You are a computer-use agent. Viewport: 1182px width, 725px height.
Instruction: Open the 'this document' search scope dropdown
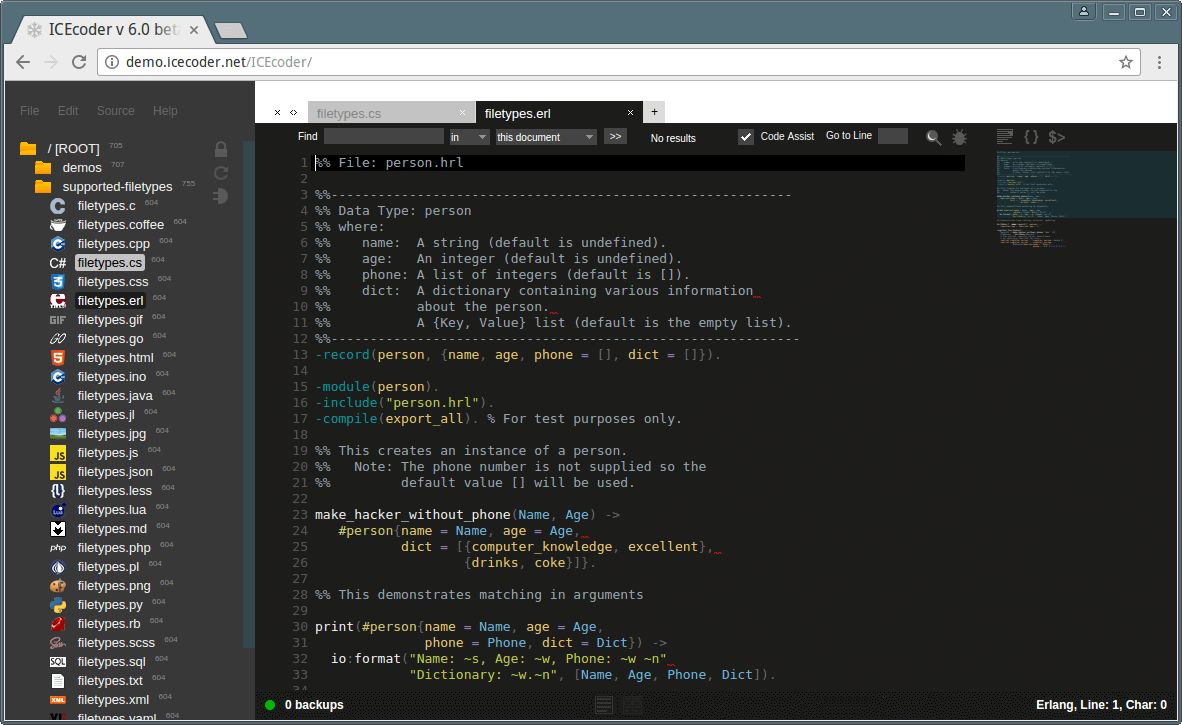click(x=545, y=137)
